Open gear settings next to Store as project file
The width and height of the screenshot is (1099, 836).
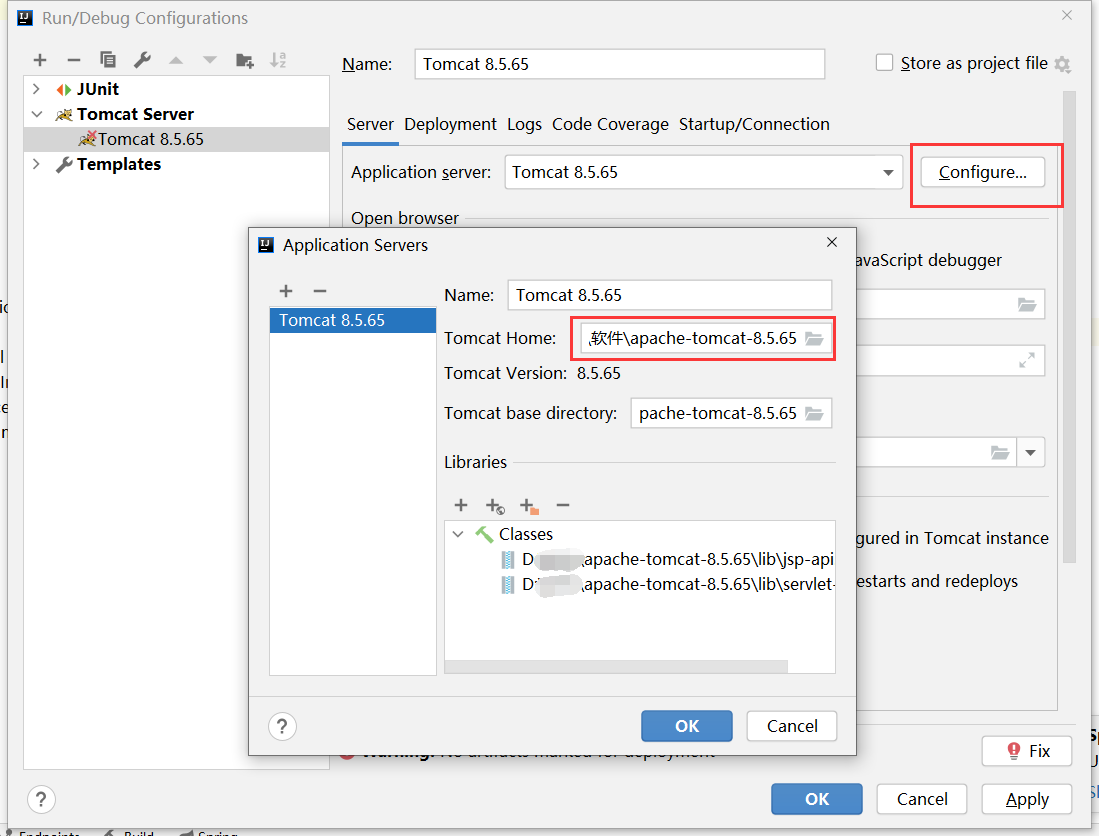tap(1063, 64)
